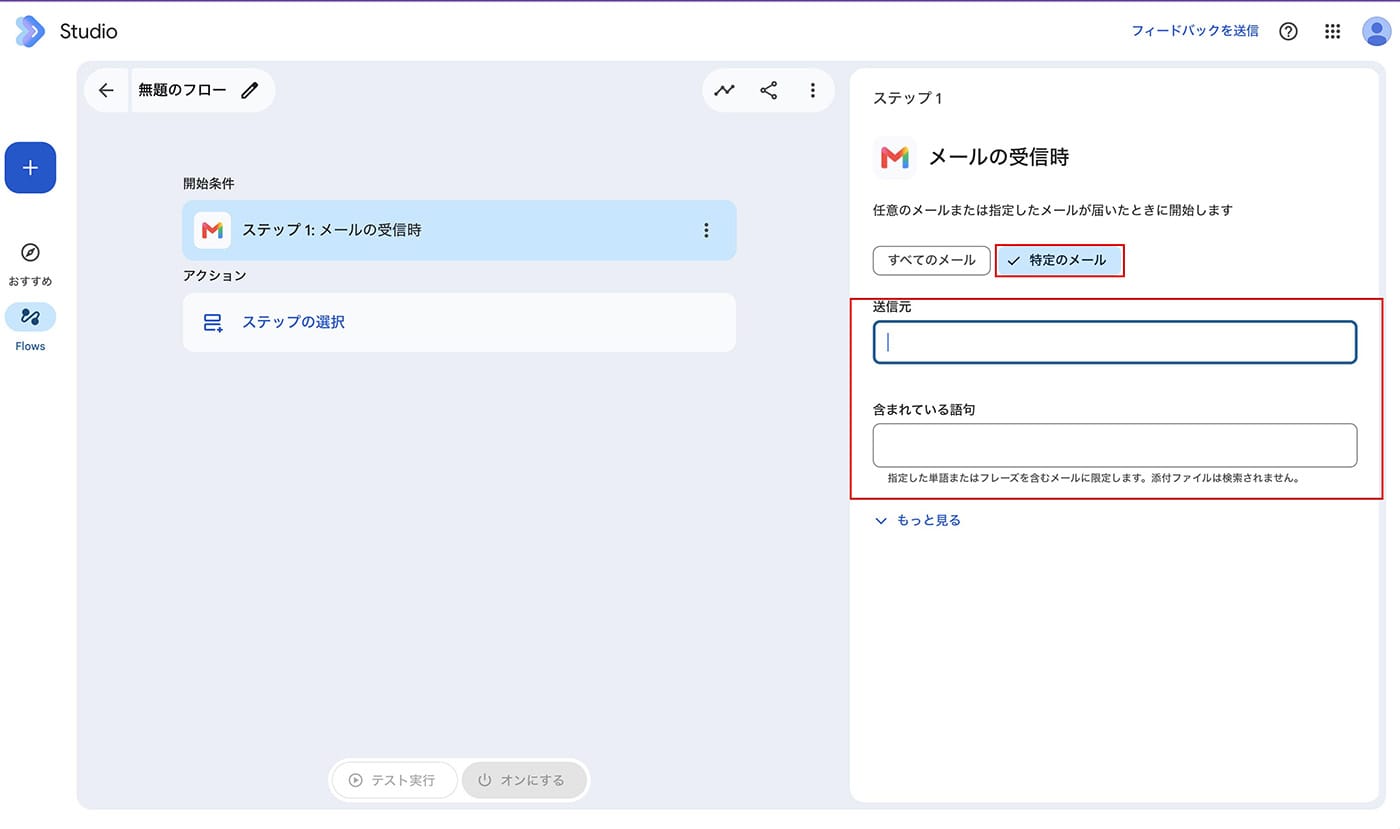Image resolution: width=1400 pixels, height=829 pixels.
Task: Click the Studio logo icon
Action: coord(30,31)
